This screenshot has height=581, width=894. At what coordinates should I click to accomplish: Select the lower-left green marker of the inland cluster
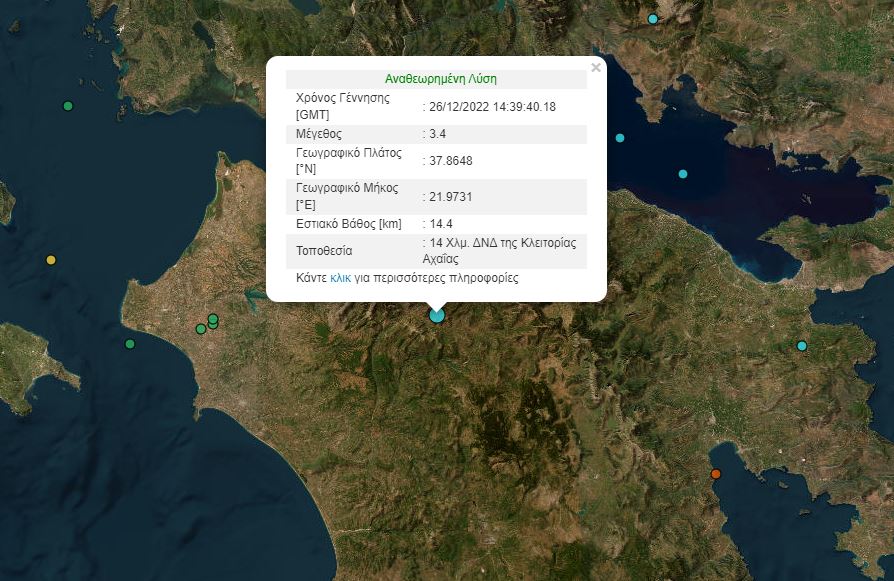[201, 329]
